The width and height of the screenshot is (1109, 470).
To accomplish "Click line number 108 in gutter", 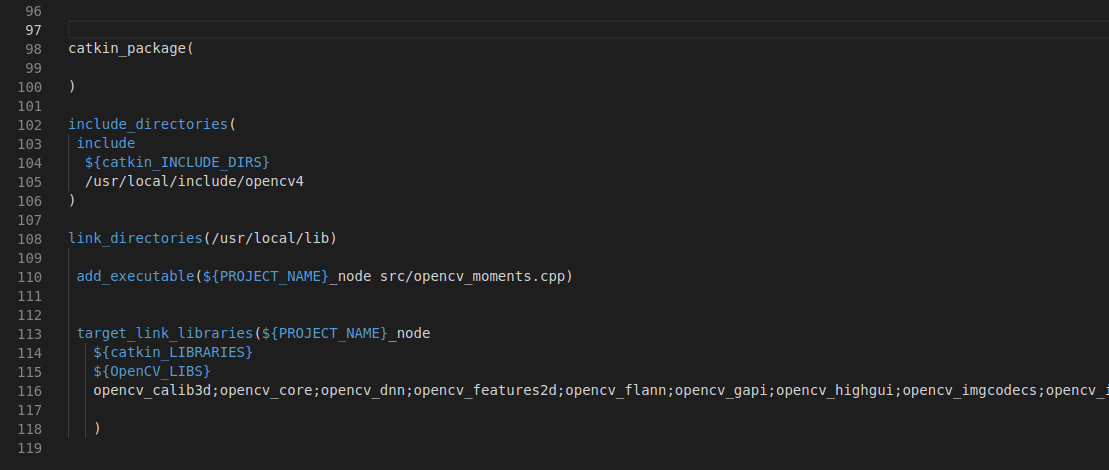I will [x=30, y=239].
